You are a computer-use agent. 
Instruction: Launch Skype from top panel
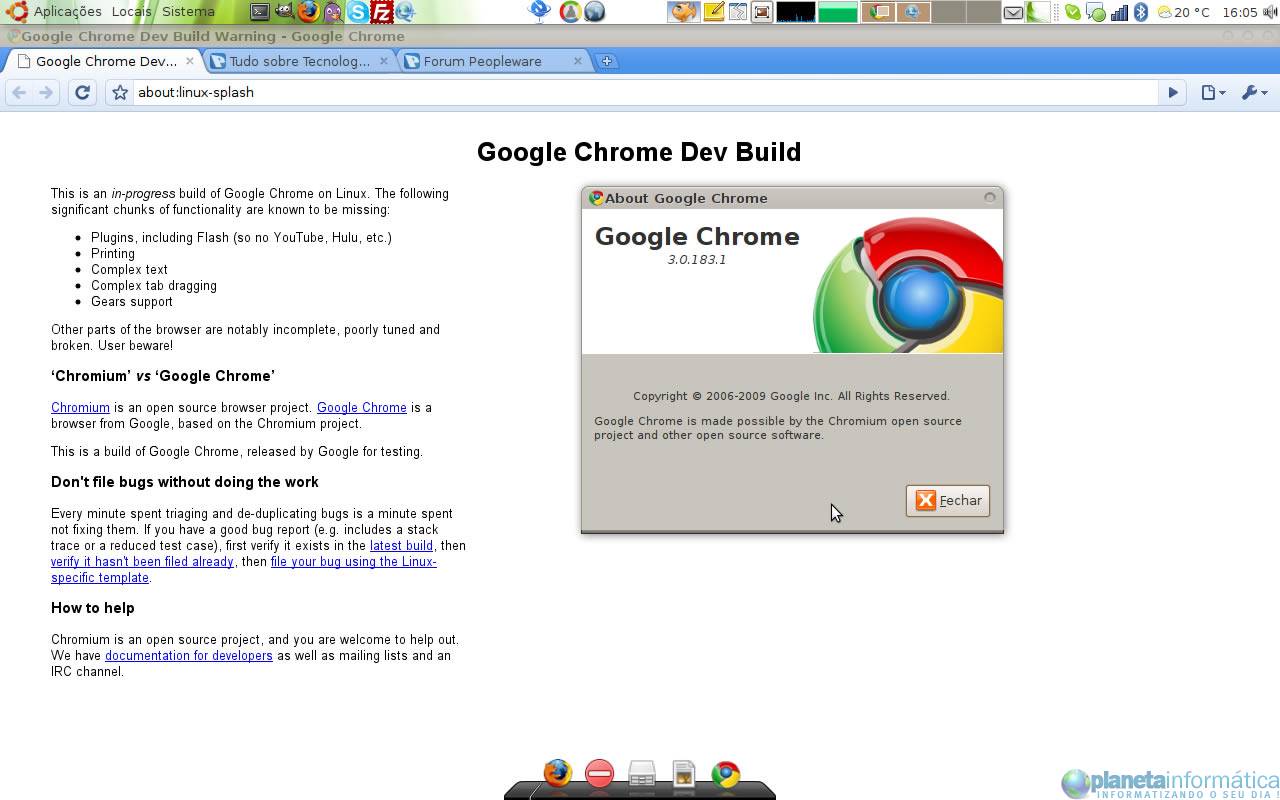click(x=357, y=12)
